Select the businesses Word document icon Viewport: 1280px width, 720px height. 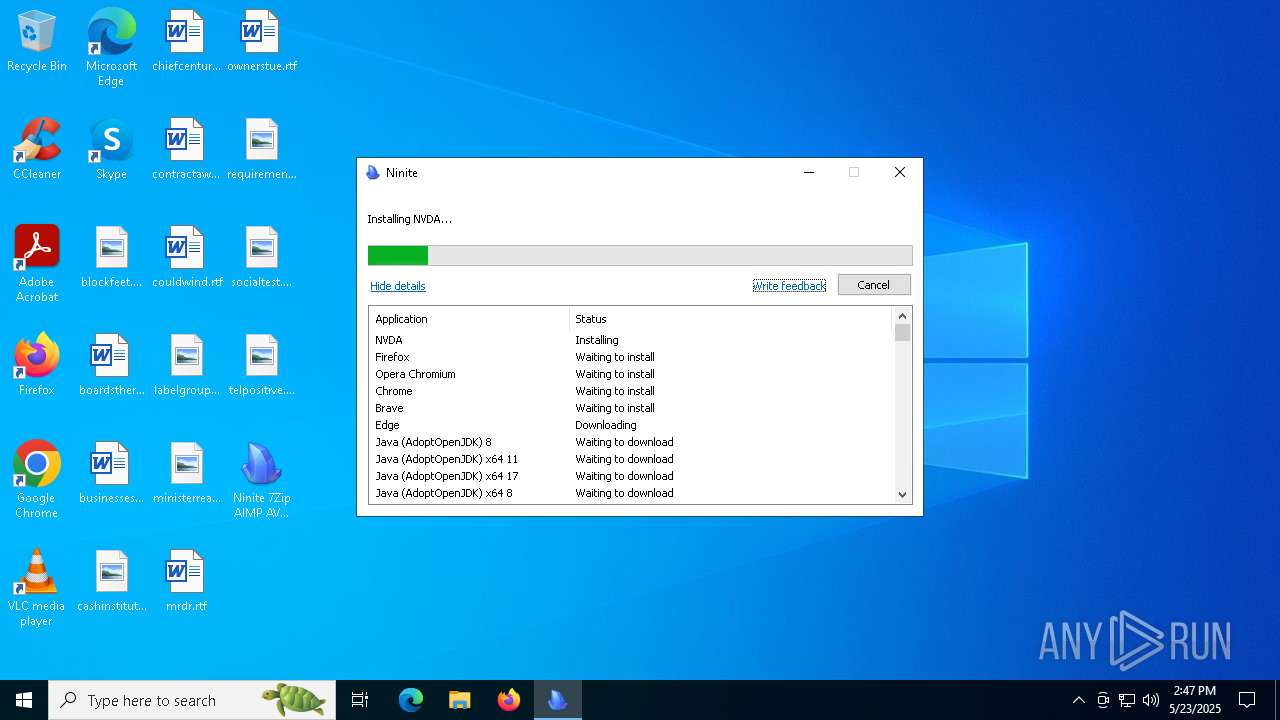point(111,474)
